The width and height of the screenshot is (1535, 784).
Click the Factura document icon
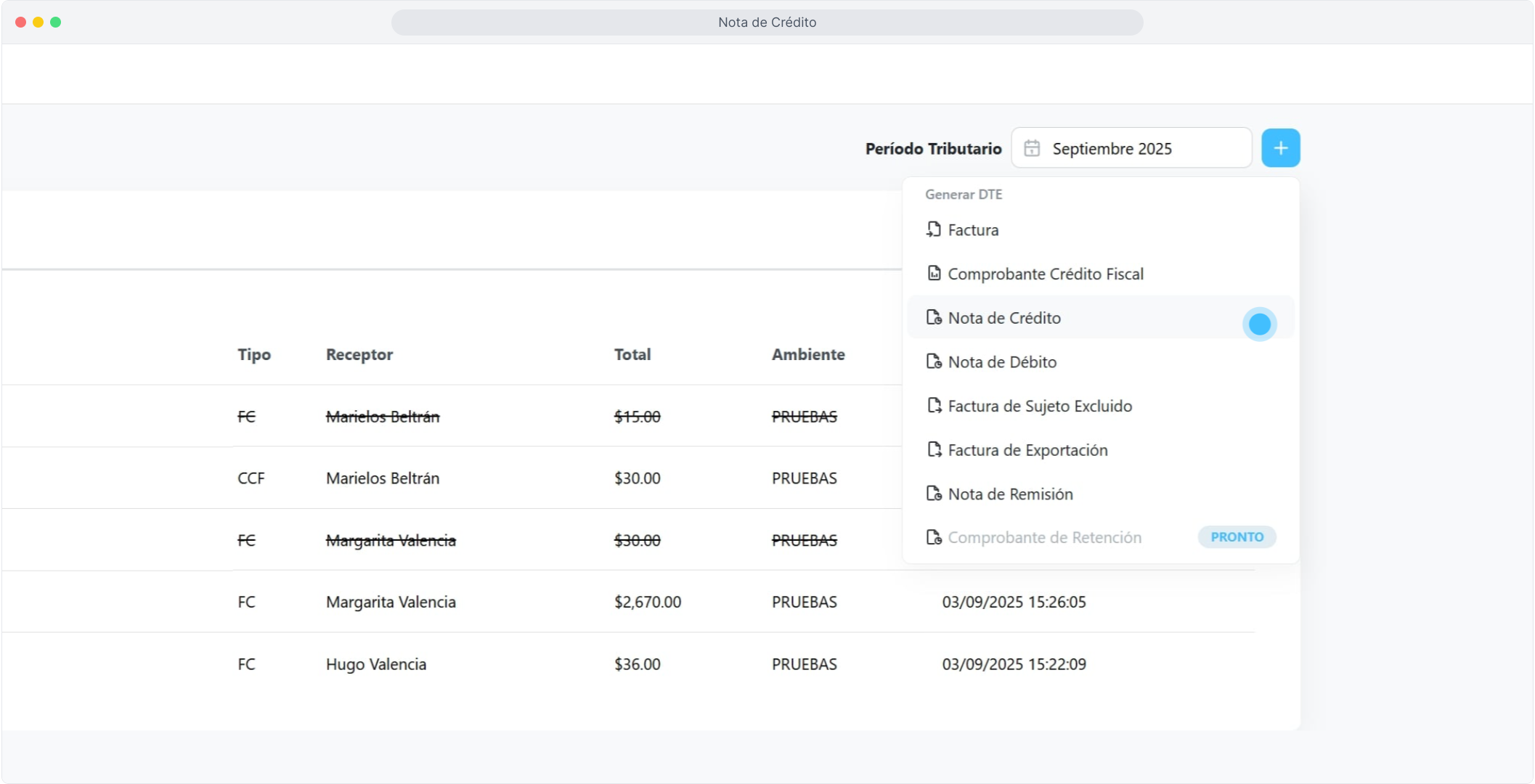coord(934,229)
